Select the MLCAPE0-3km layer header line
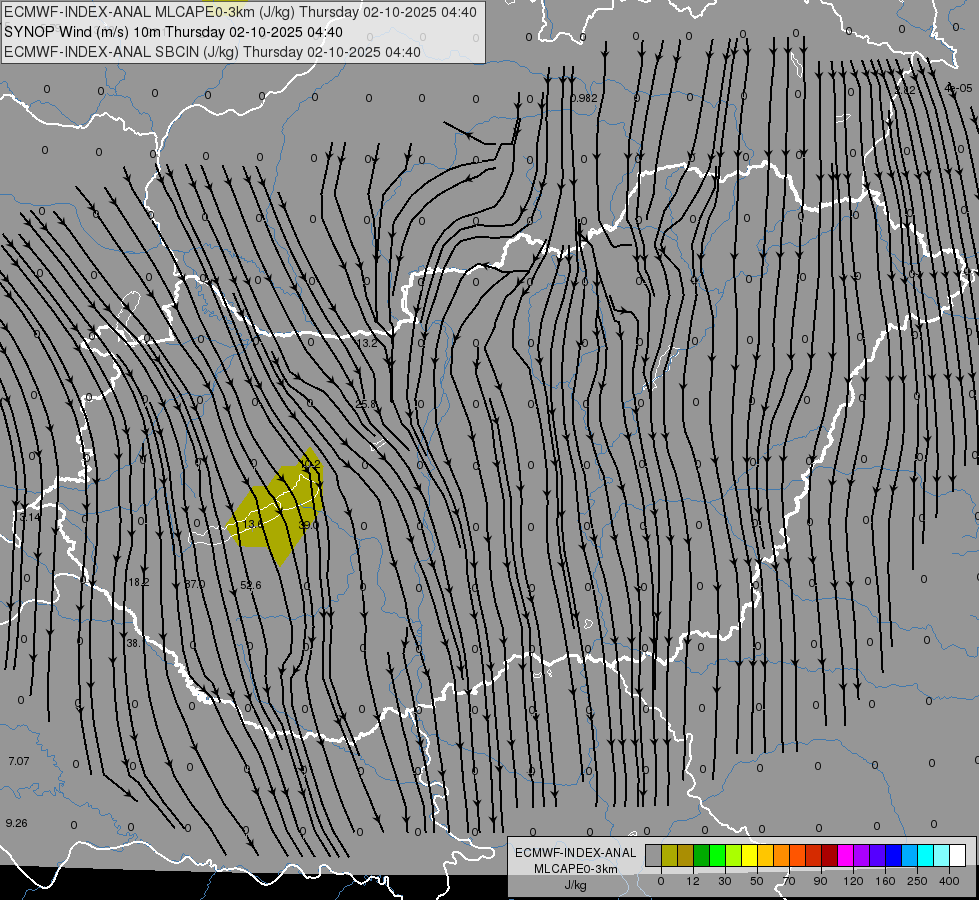This screenshot has width=979, height=900. coord(240,12)
